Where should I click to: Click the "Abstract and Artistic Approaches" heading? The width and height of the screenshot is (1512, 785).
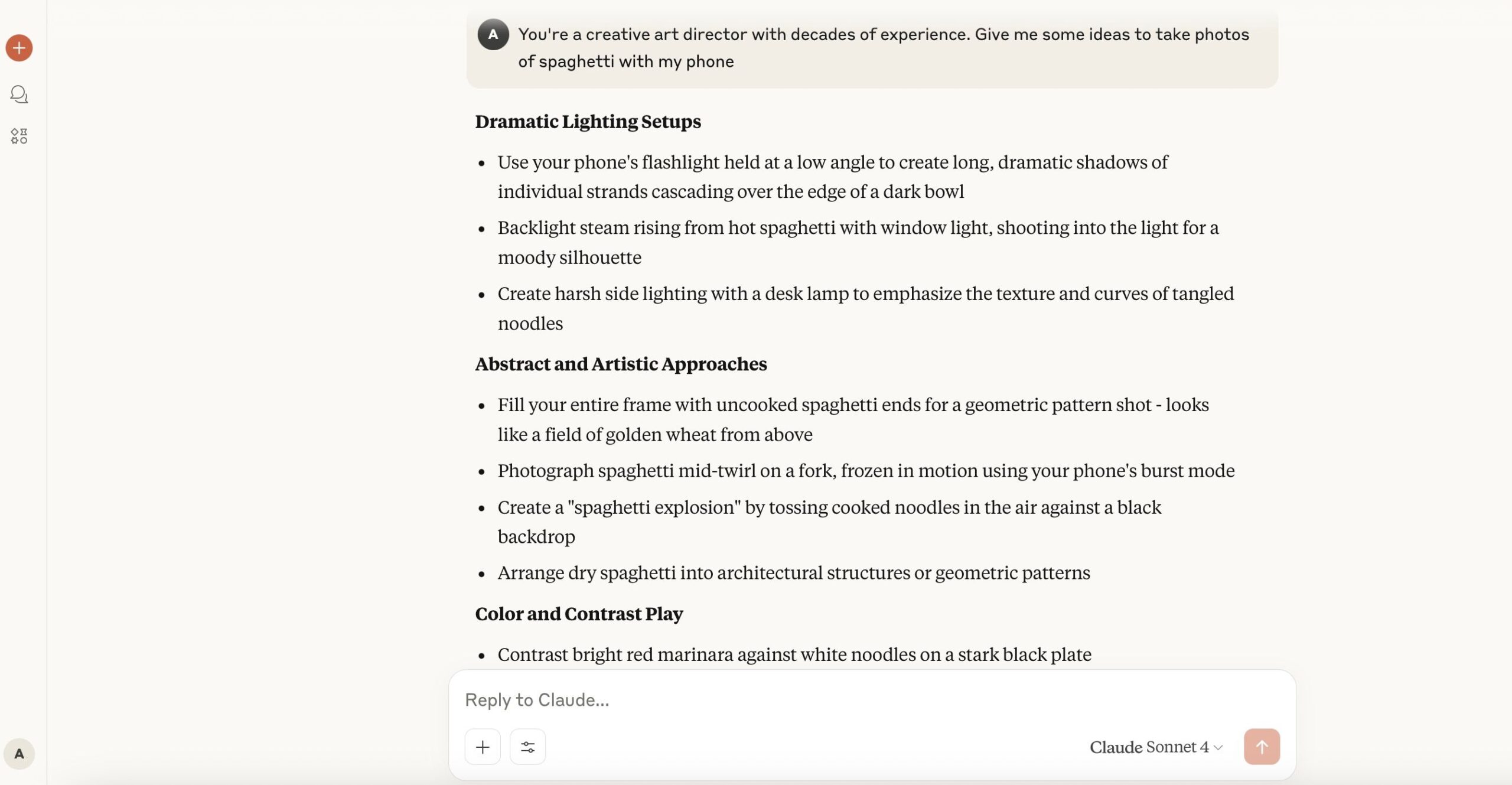pyautogui.click(x=621, y=364)
